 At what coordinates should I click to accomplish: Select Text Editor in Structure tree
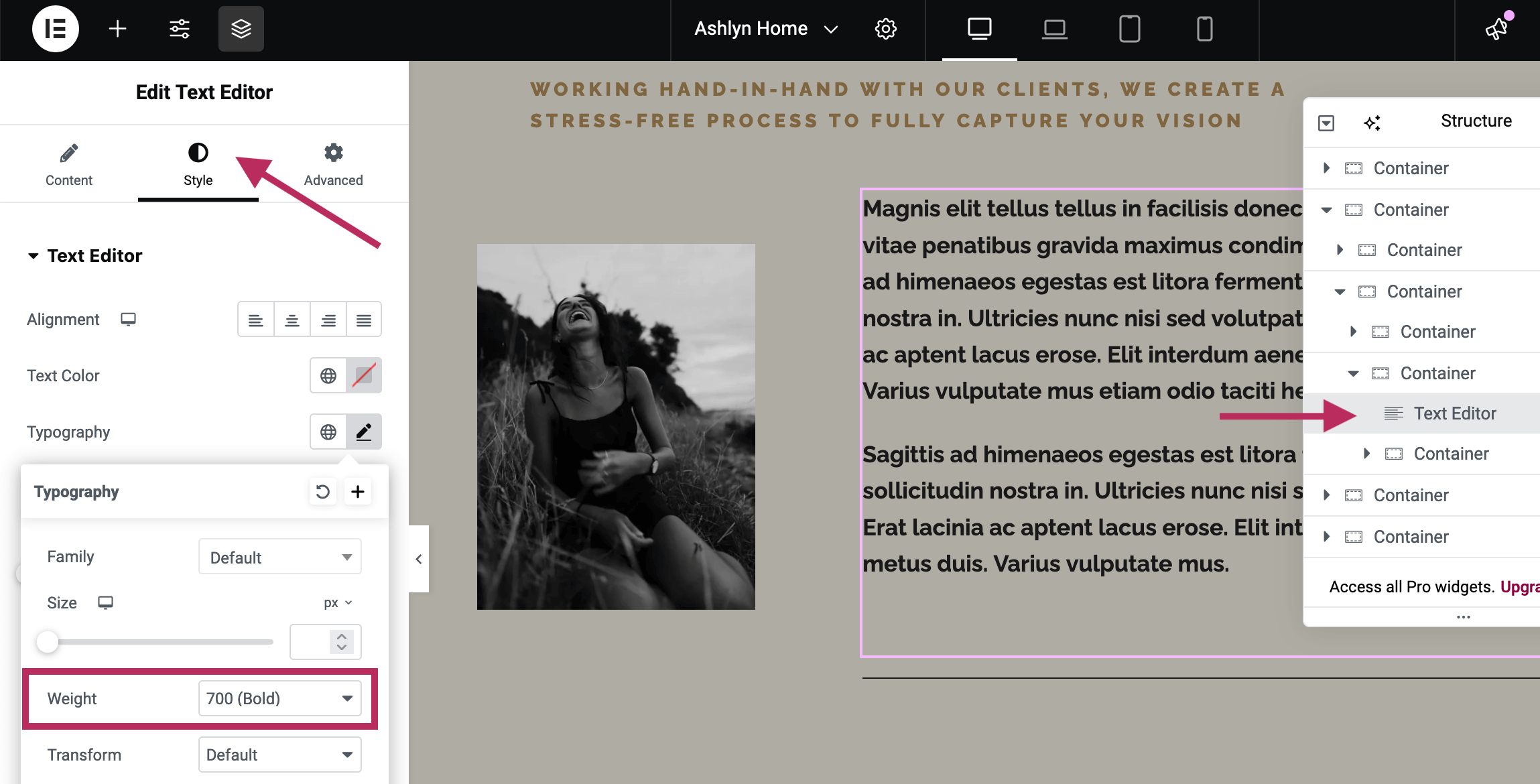(1454, 413)
